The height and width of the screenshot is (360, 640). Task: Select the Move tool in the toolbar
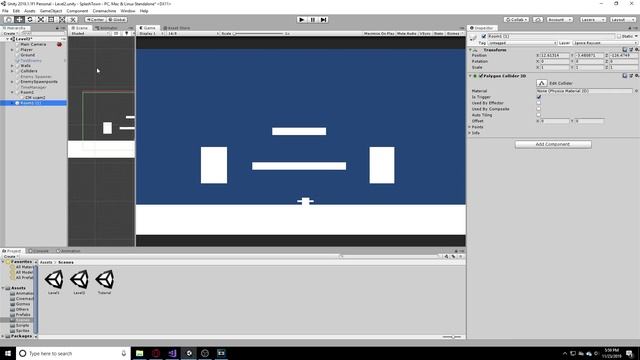19,20
